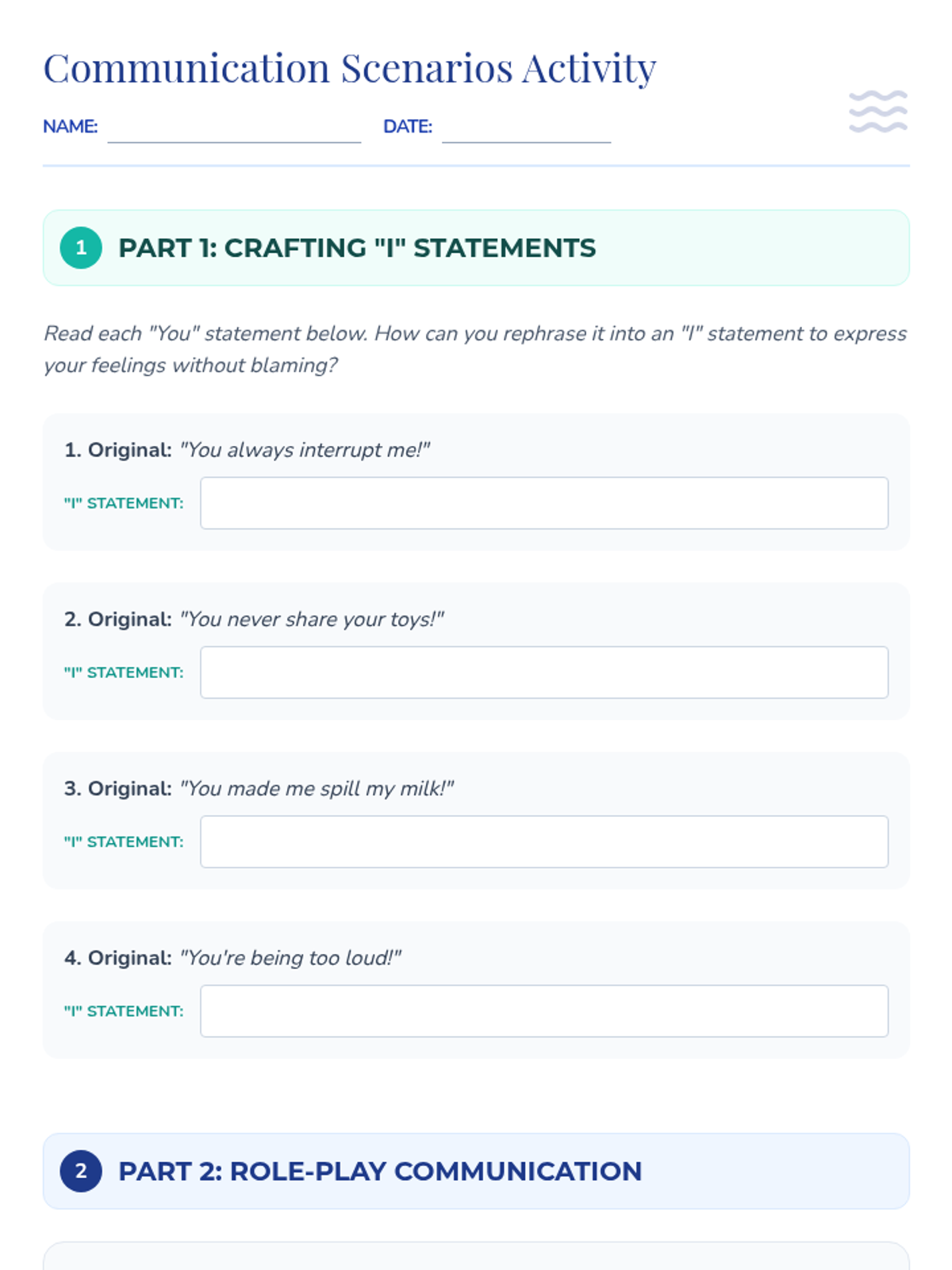Click the teal number 1 badge
Image resolution: width=952 pixels, height=1270 pixels.
(x=81, y=248)
